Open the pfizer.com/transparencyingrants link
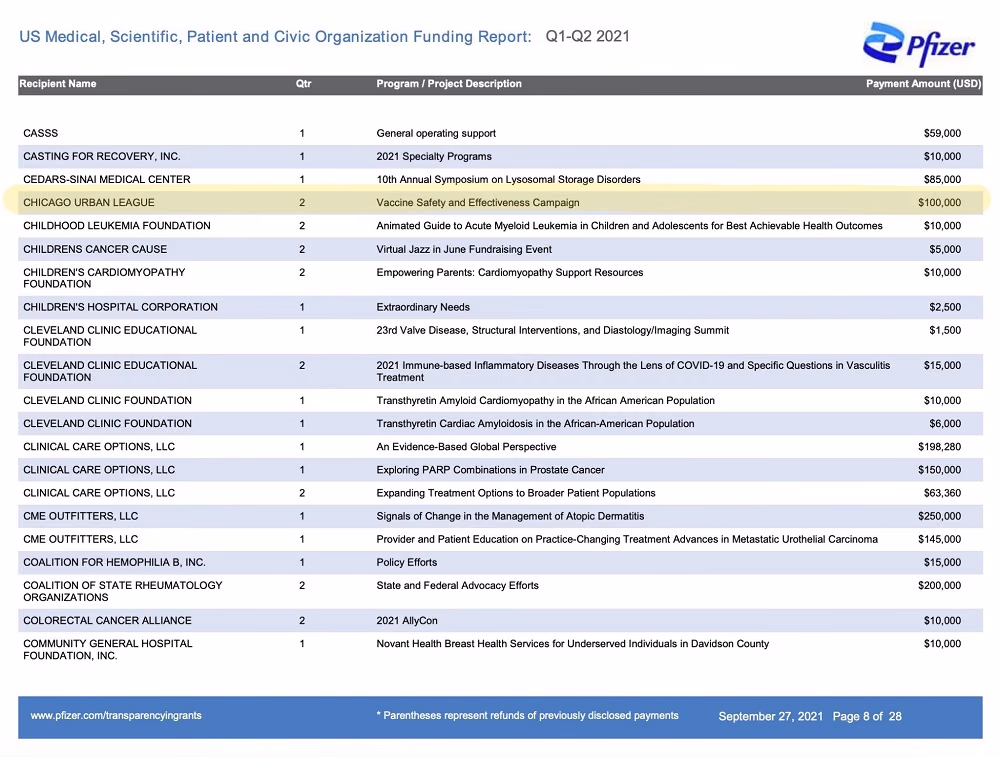The width and height of the screenshot is (1000, 757). point(116,716)
